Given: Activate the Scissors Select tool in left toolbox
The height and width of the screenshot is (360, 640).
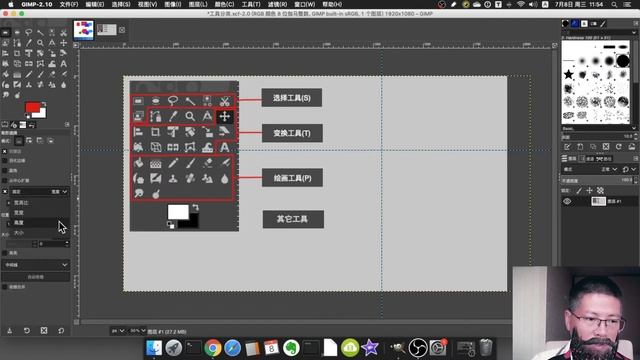Looking at the screenshot, I should tap(64, 32).
